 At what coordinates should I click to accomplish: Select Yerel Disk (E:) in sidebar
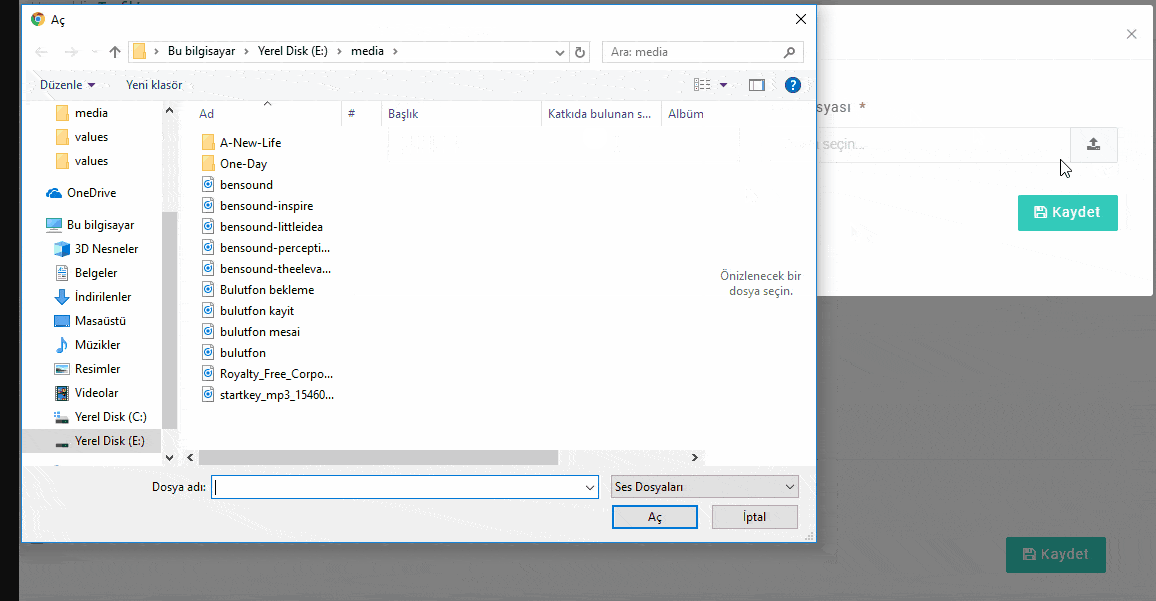[91, 441]
